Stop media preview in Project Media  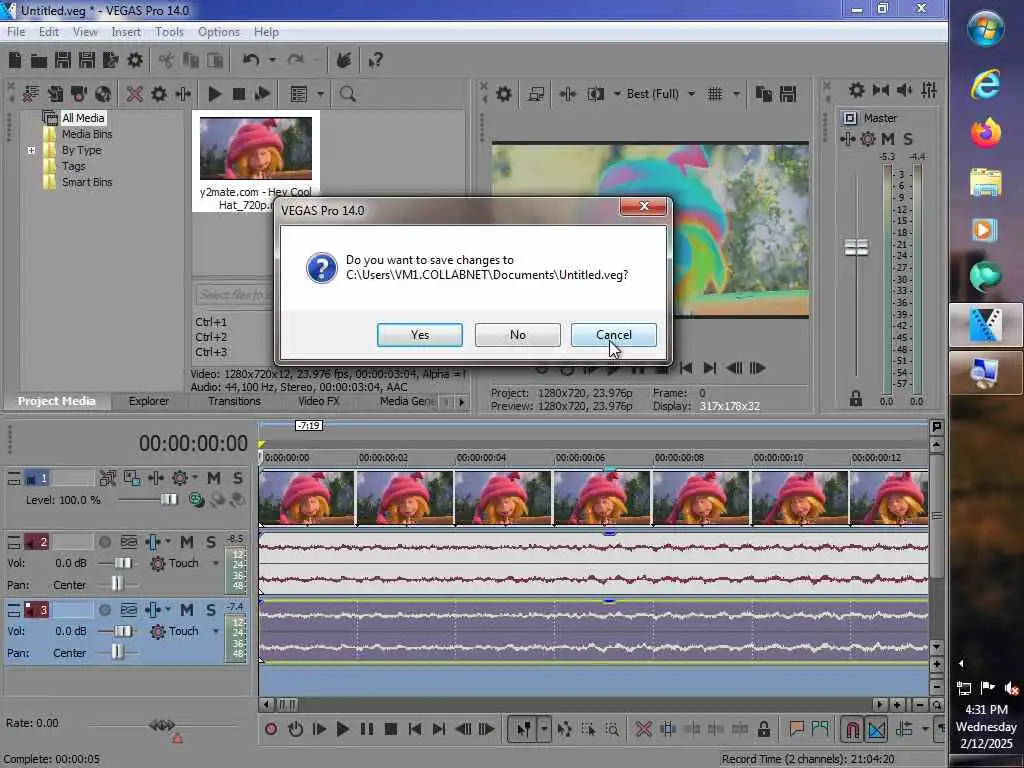[238, 94]
